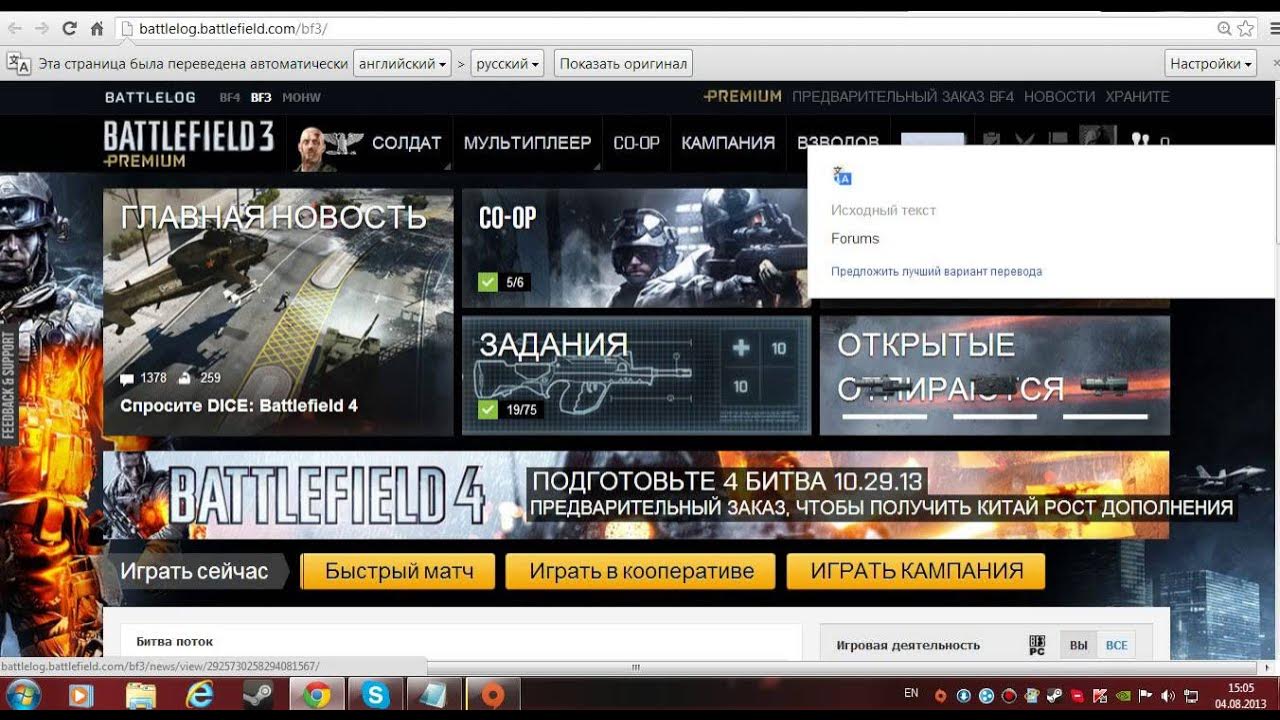Click the Google Translate icon in popup

(842, 177)
